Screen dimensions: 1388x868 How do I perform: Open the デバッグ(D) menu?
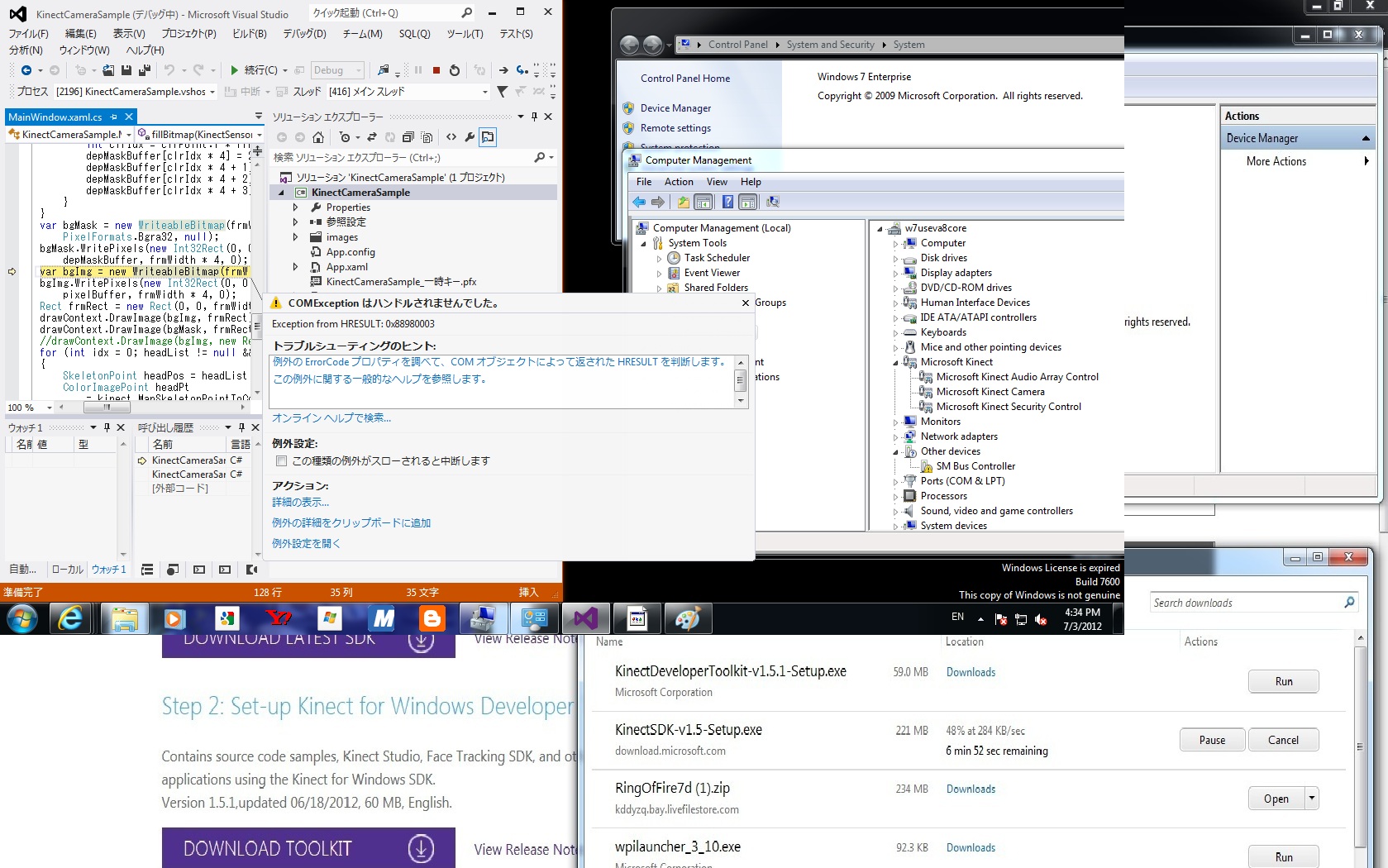(304, 34)
